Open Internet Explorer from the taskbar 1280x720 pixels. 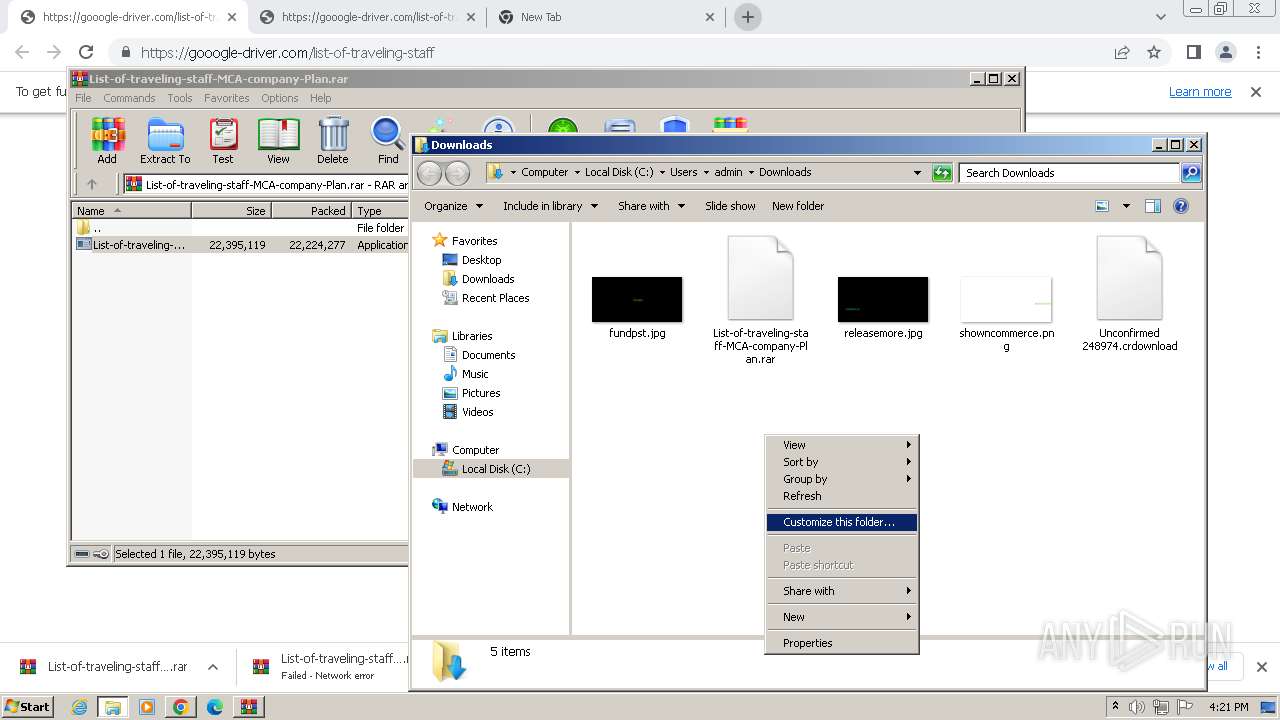(79, 707)
